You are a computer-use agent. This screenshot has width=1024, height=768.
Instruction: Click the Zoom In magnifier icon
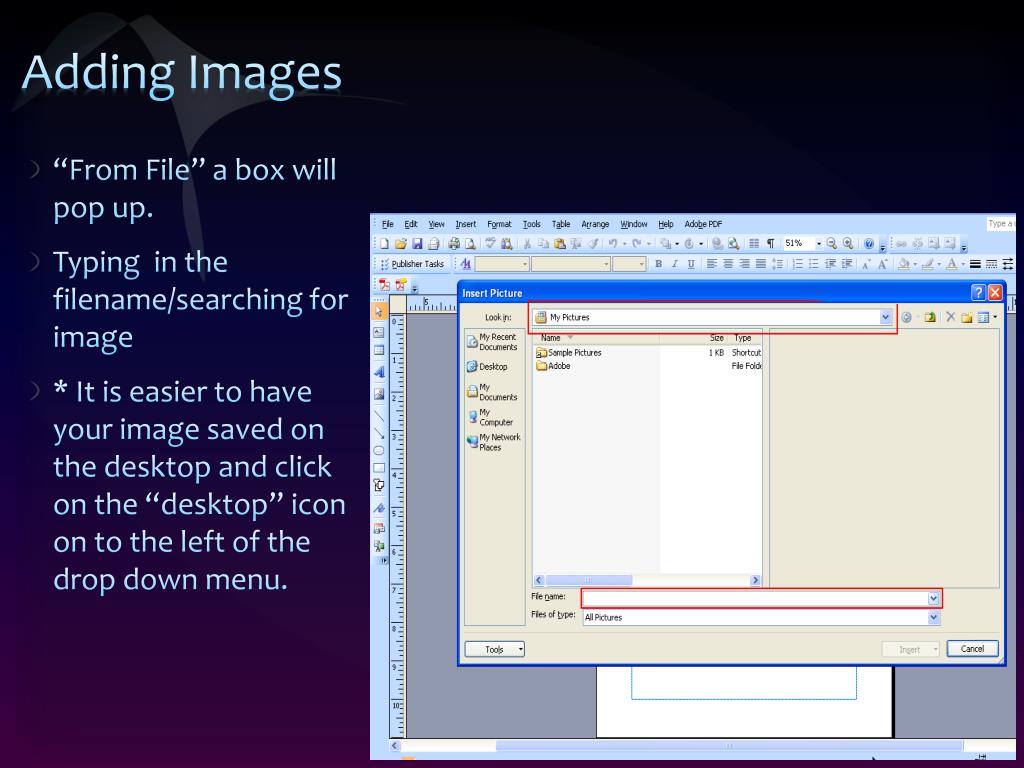[848, 244]
